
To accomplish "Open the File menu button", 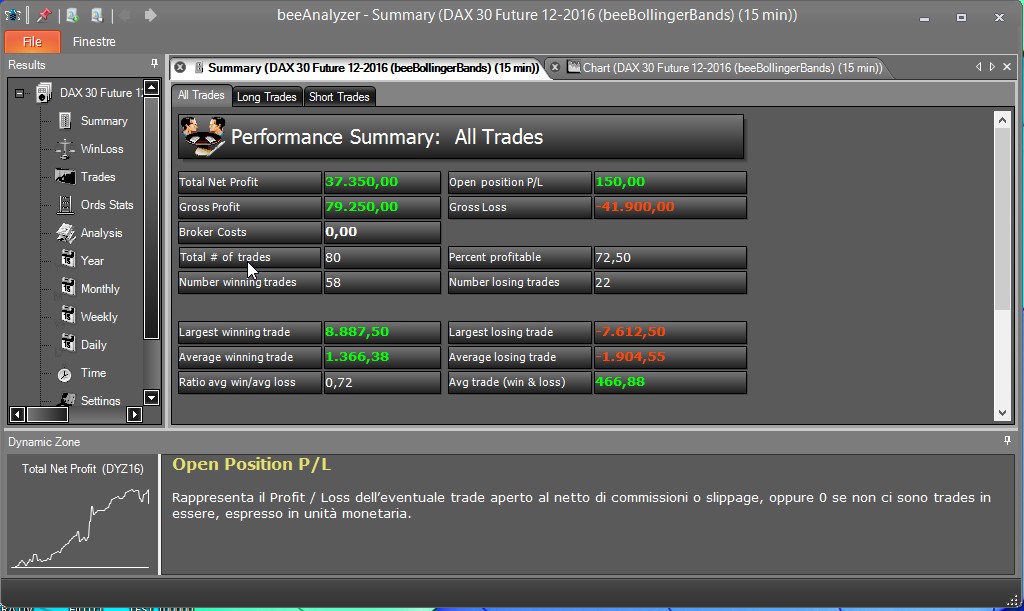I will 32,42.
